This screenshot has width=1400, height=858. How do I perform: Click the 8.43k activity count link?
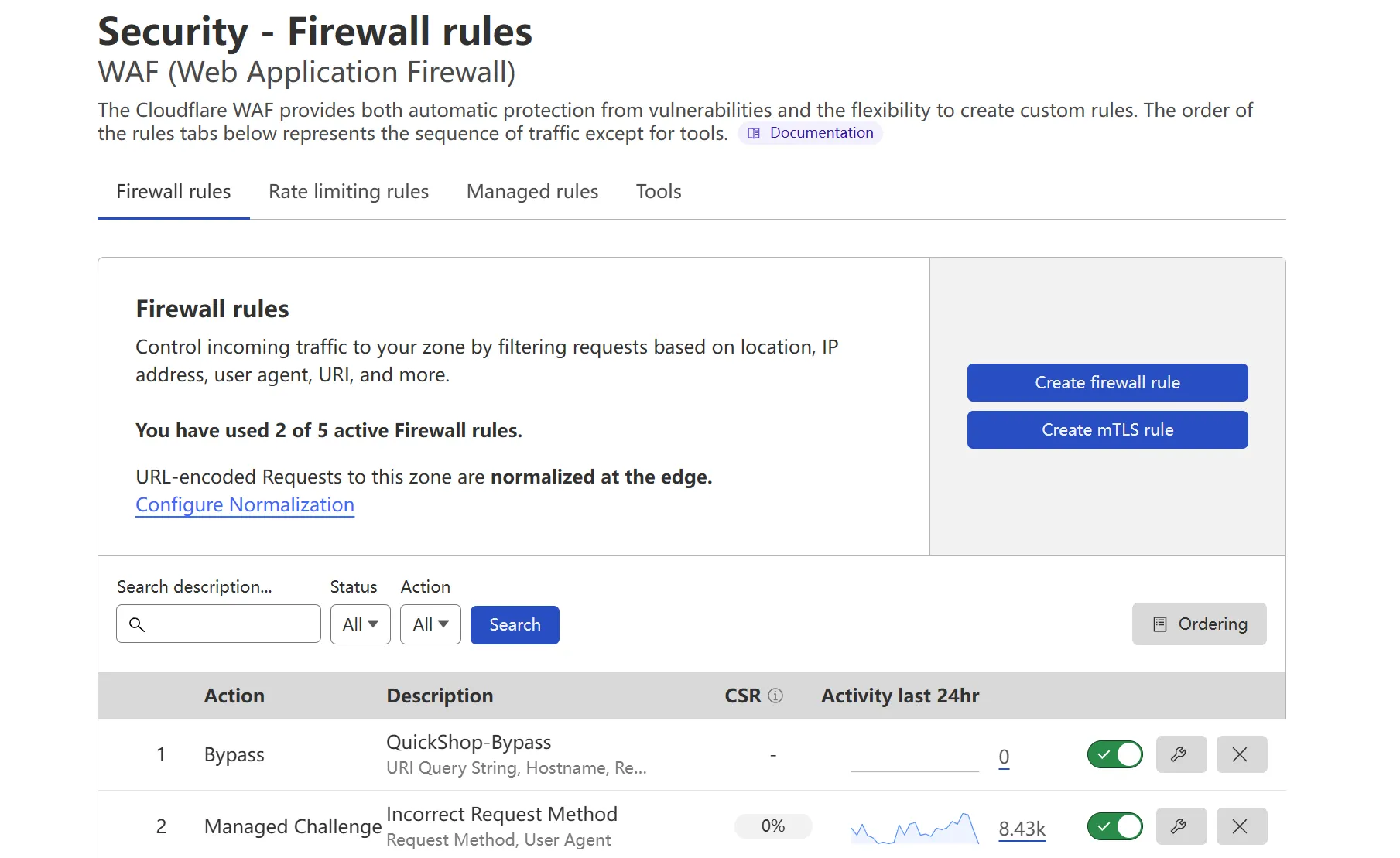pyautogui.click(x=1022, y=829)
